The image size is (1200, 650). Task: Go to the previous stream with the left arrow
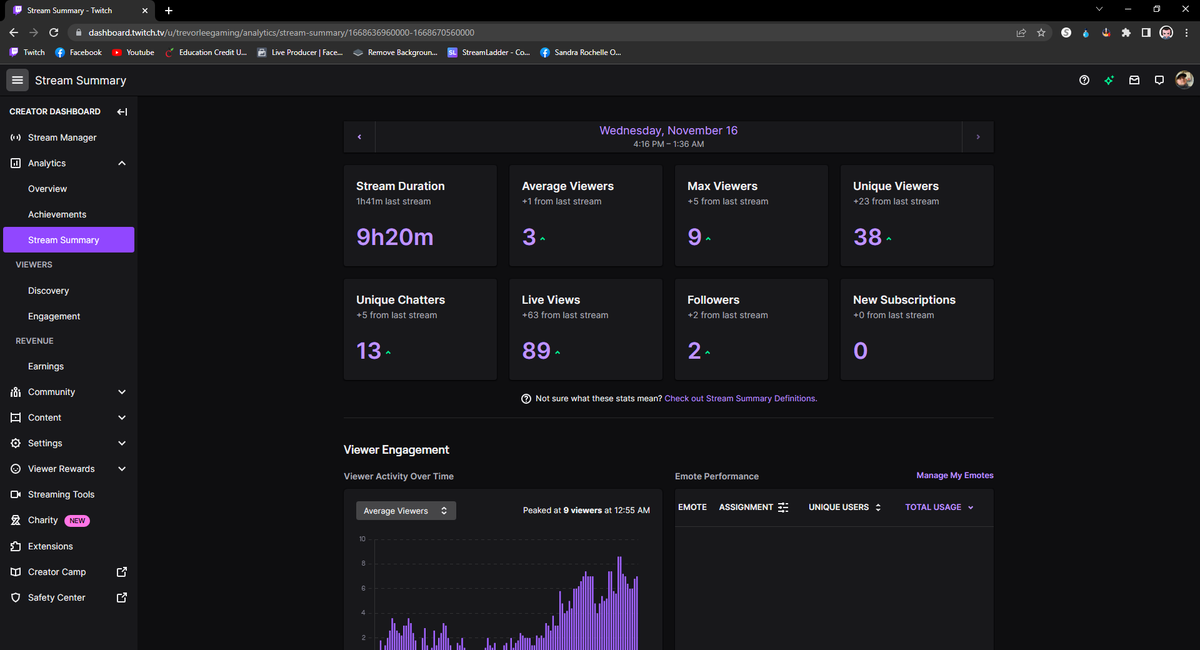pos(359,137)
